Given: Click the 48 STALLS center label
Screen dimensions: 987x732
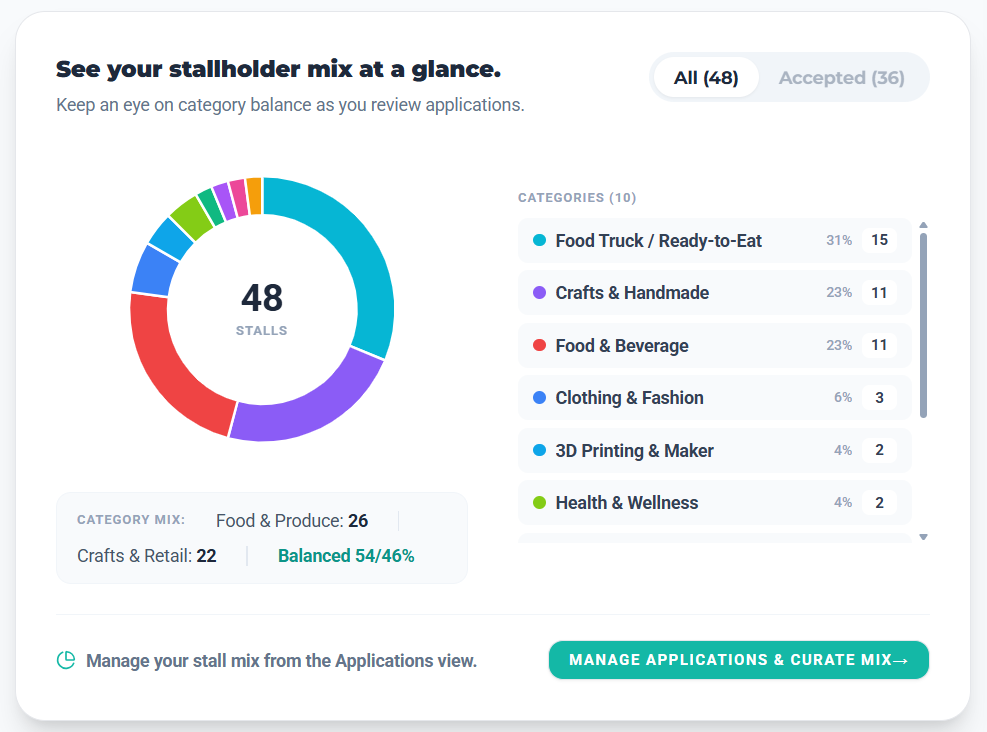Looking at the screenshot, I should (262, 308).
